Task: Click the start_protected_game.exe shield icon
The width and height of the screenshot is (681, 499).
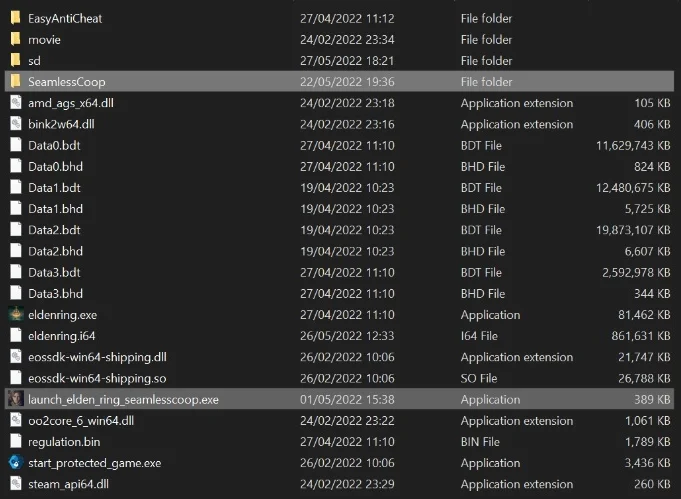Action: [15, 463]
